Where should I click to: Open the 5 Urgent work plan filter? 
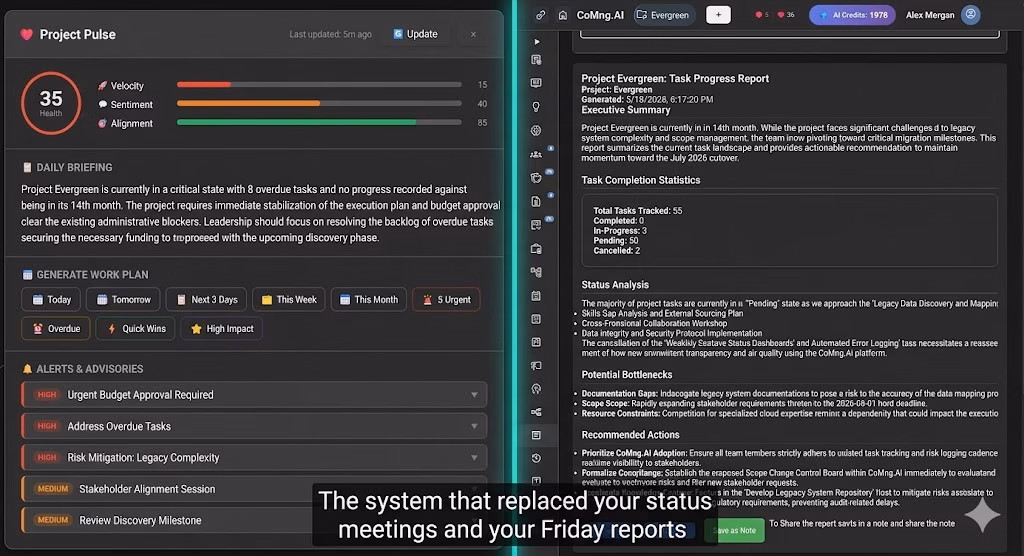point(446,299)
